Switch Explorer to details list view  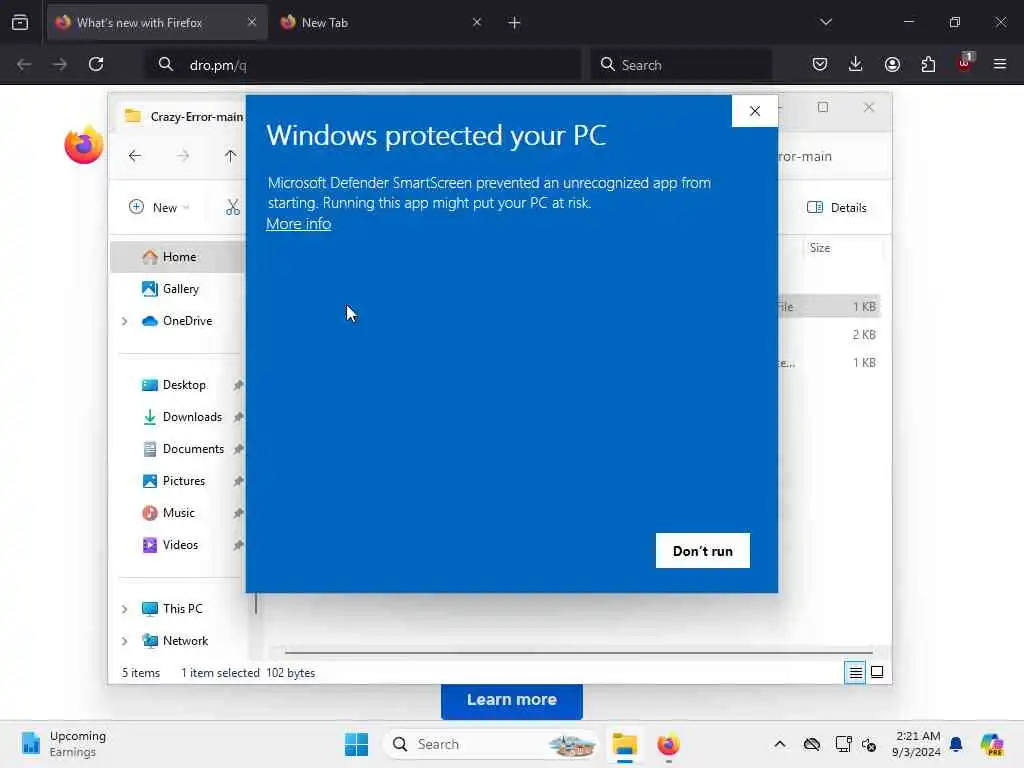(855, 672)
